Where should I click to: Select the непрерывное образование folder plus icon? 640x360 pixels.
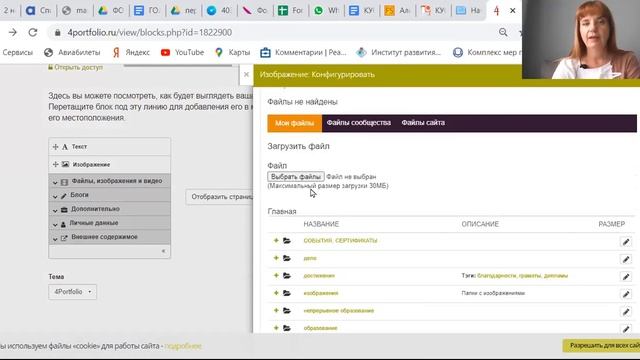tap(276, 311)
